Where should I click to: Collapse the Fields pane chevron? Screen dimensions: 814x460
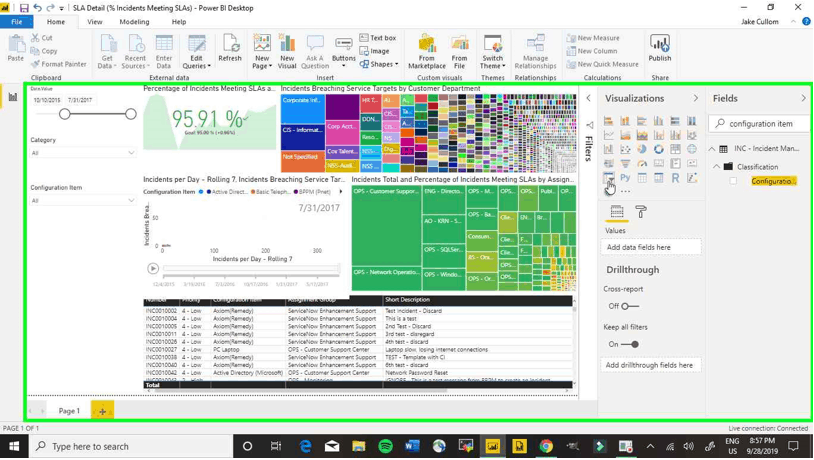803,98
